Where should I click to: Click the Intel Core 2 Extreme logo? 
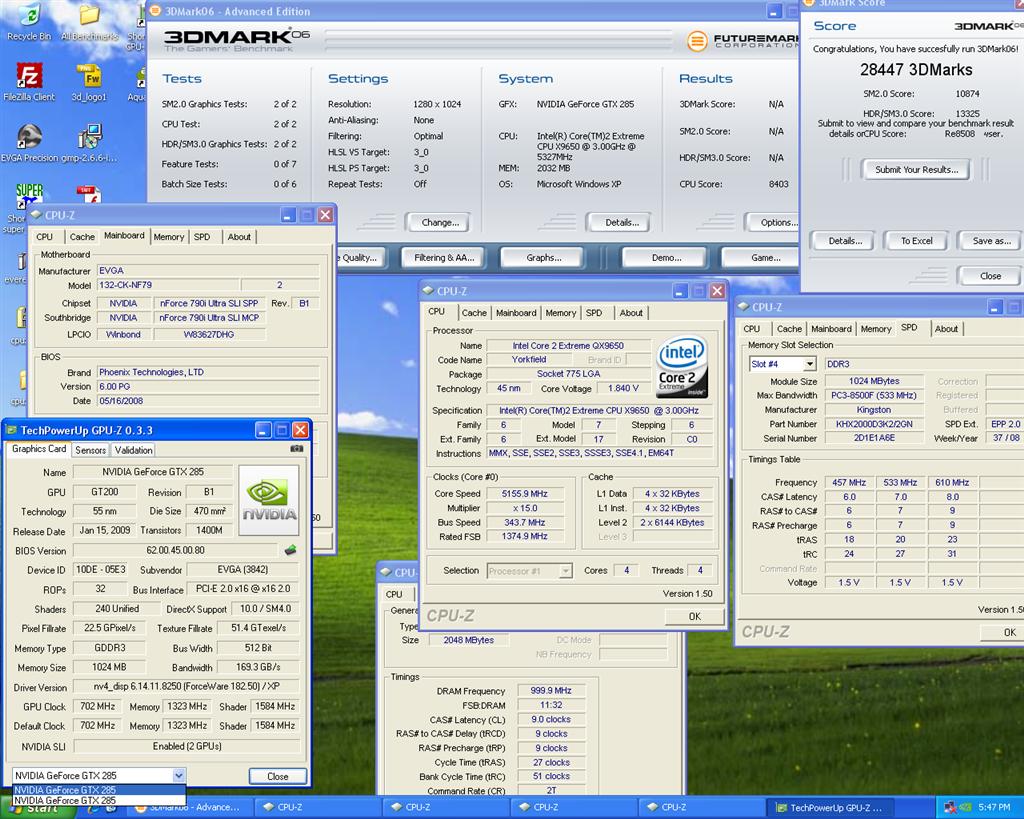point(682,367)
